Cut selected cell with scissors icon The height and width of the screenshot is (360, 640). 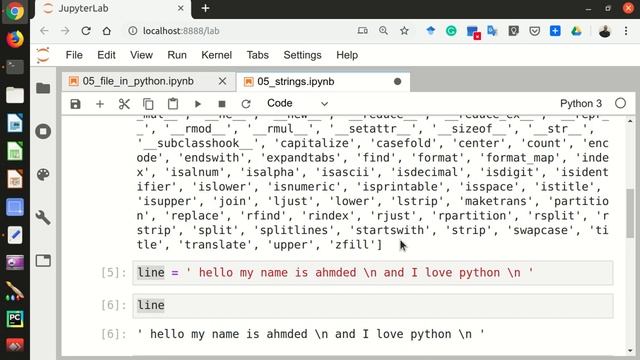click(124, 104)
